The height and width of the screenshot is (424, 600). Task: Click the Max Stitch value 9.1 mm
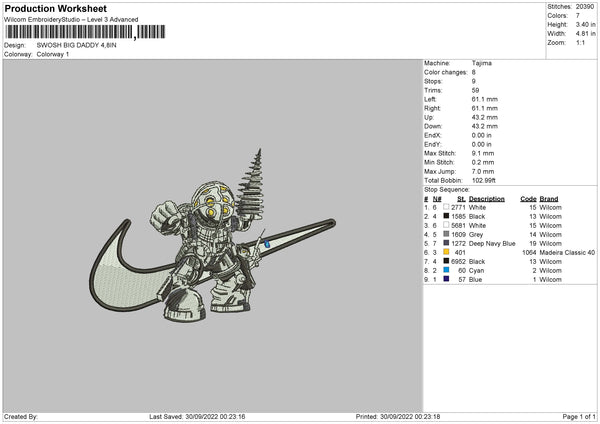tap(483, 153)
